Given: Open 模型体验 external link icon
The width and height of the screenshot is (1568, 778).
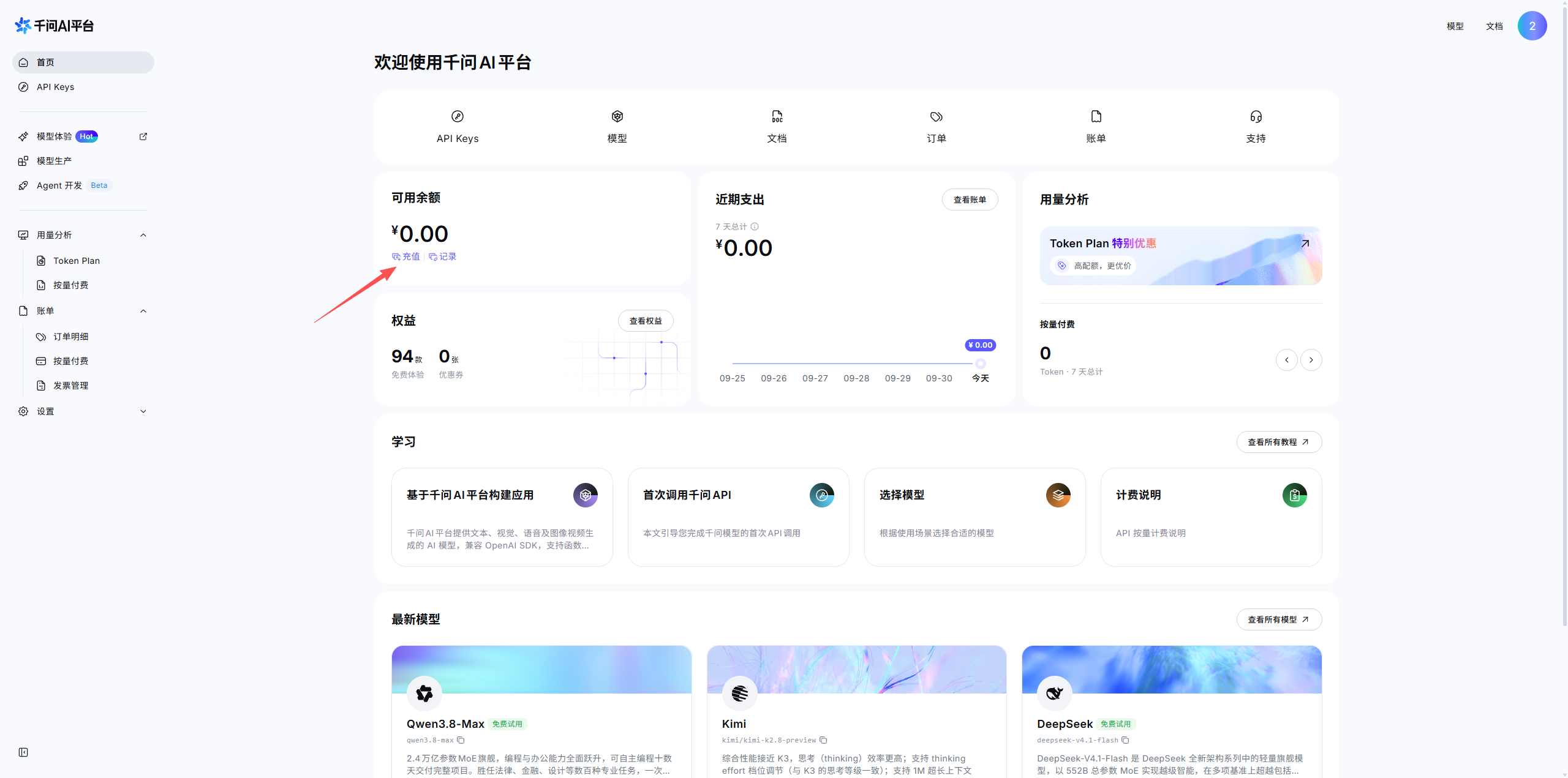Looking at the screenshot, I should coord(143,137).
